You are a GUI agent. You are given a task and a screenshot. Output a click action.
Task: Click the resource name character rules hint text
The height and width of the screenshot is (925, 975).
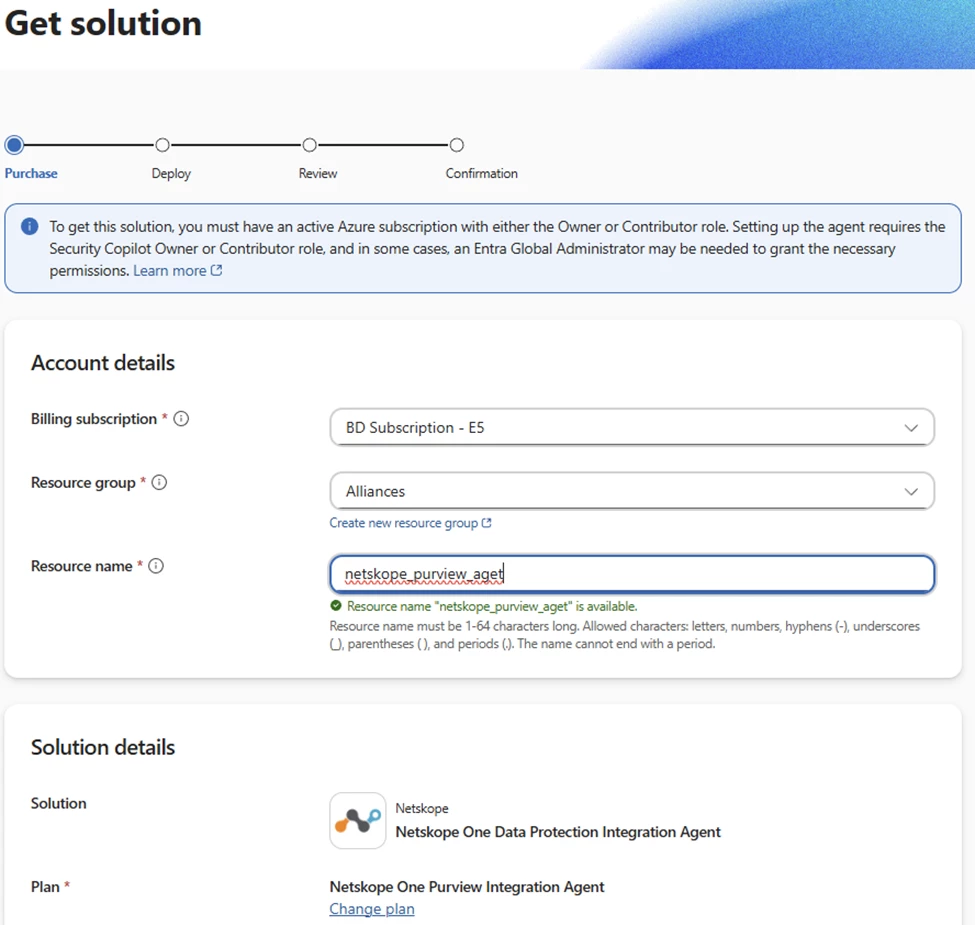[x=624, y=635]
